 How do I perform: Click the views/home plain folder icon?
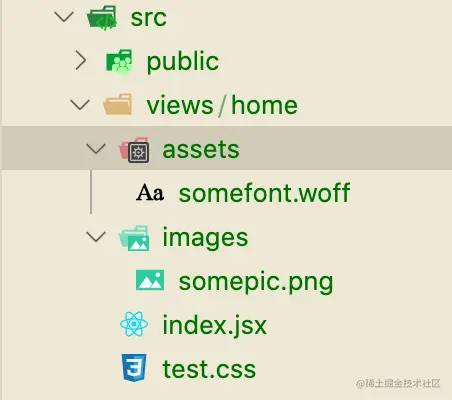pos(117,105)
